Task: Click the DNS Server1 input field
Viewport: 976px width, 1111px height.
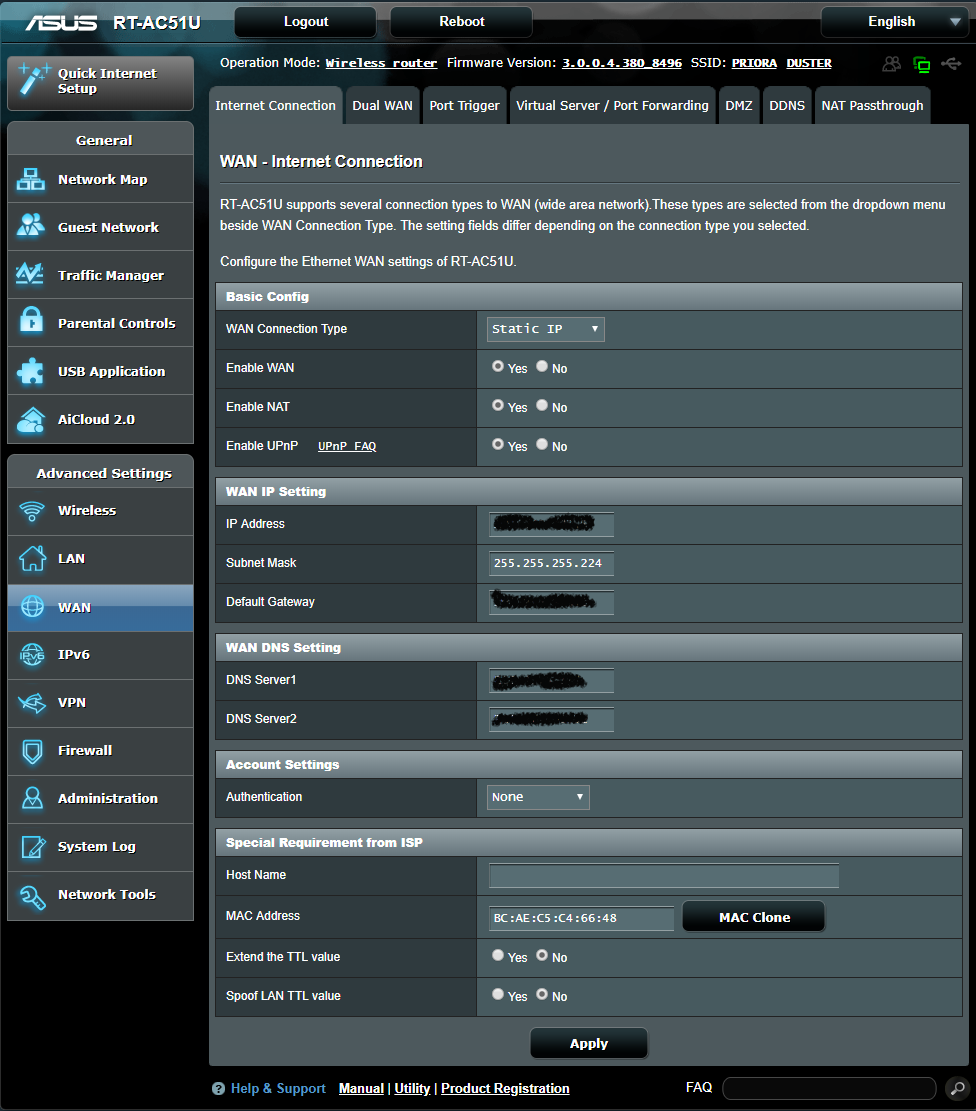Action: coord(551,681)
